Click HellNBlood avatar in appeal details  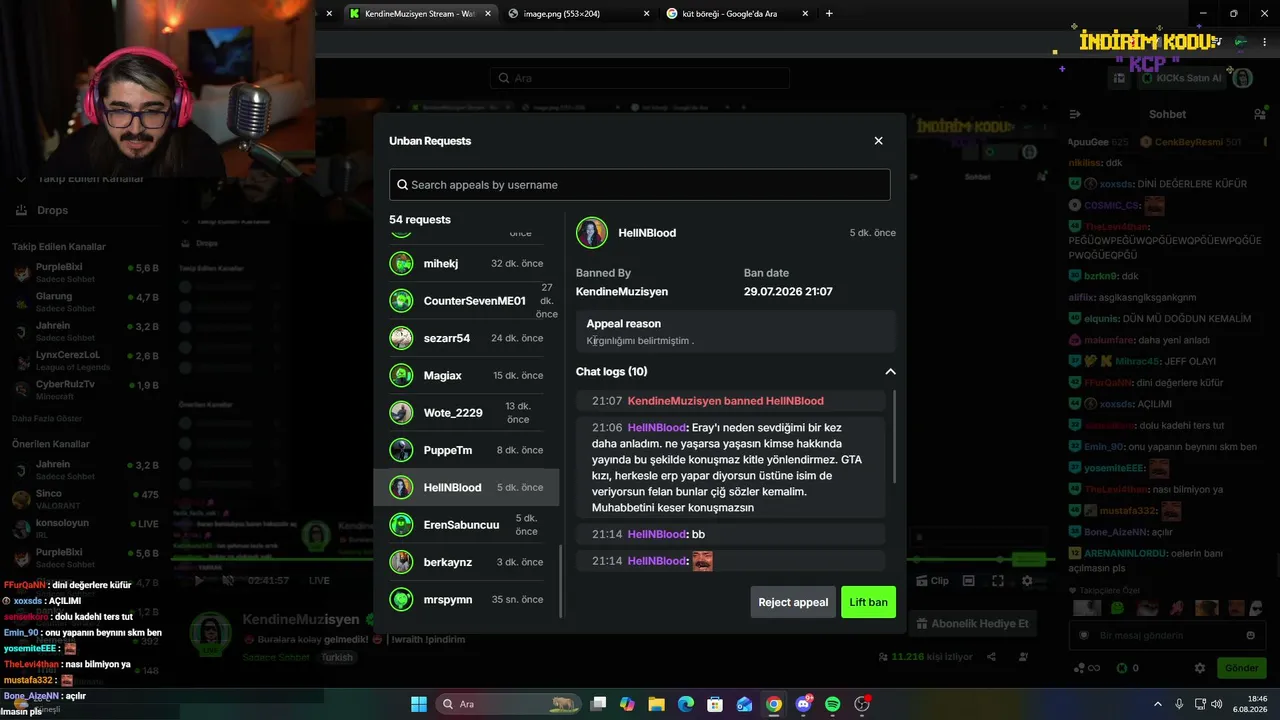(591, 233)
